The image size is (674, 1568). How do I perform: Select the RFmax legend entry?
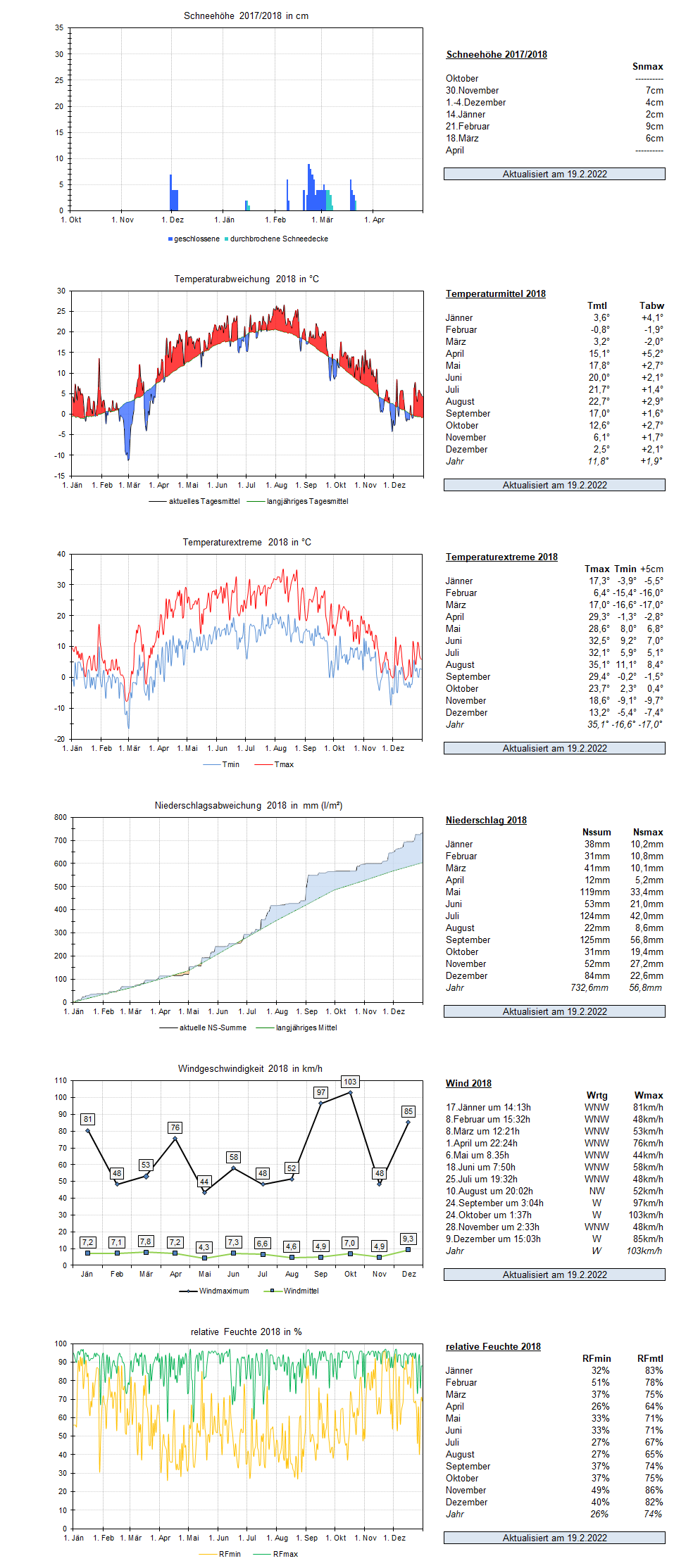[275, 1555]
